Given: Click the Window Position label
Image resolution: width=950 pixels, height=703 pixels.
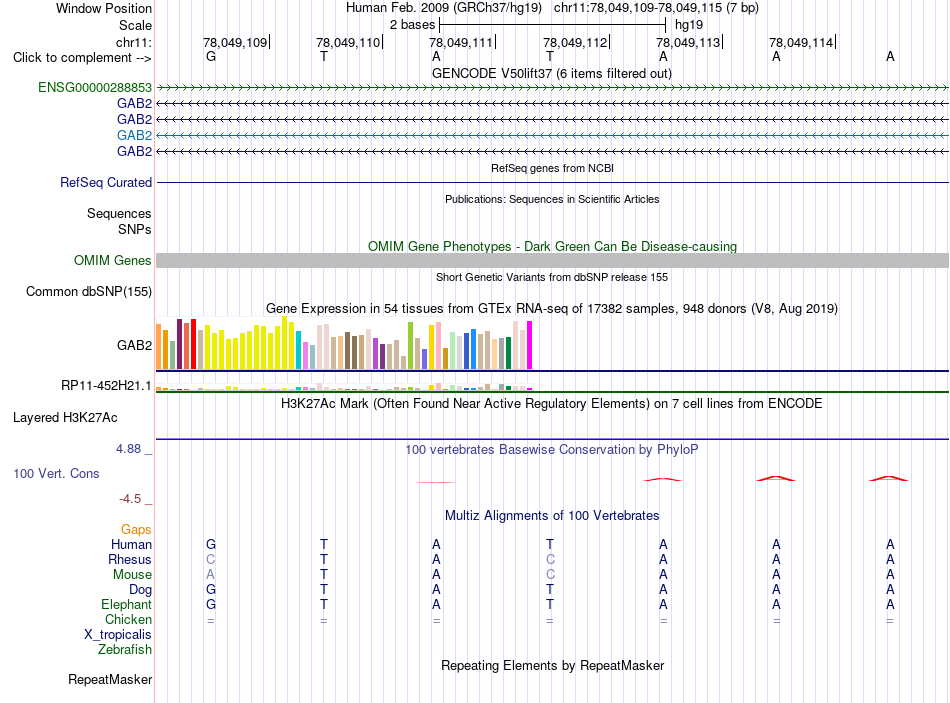Looking at the screenshot, I should point(104,8).
